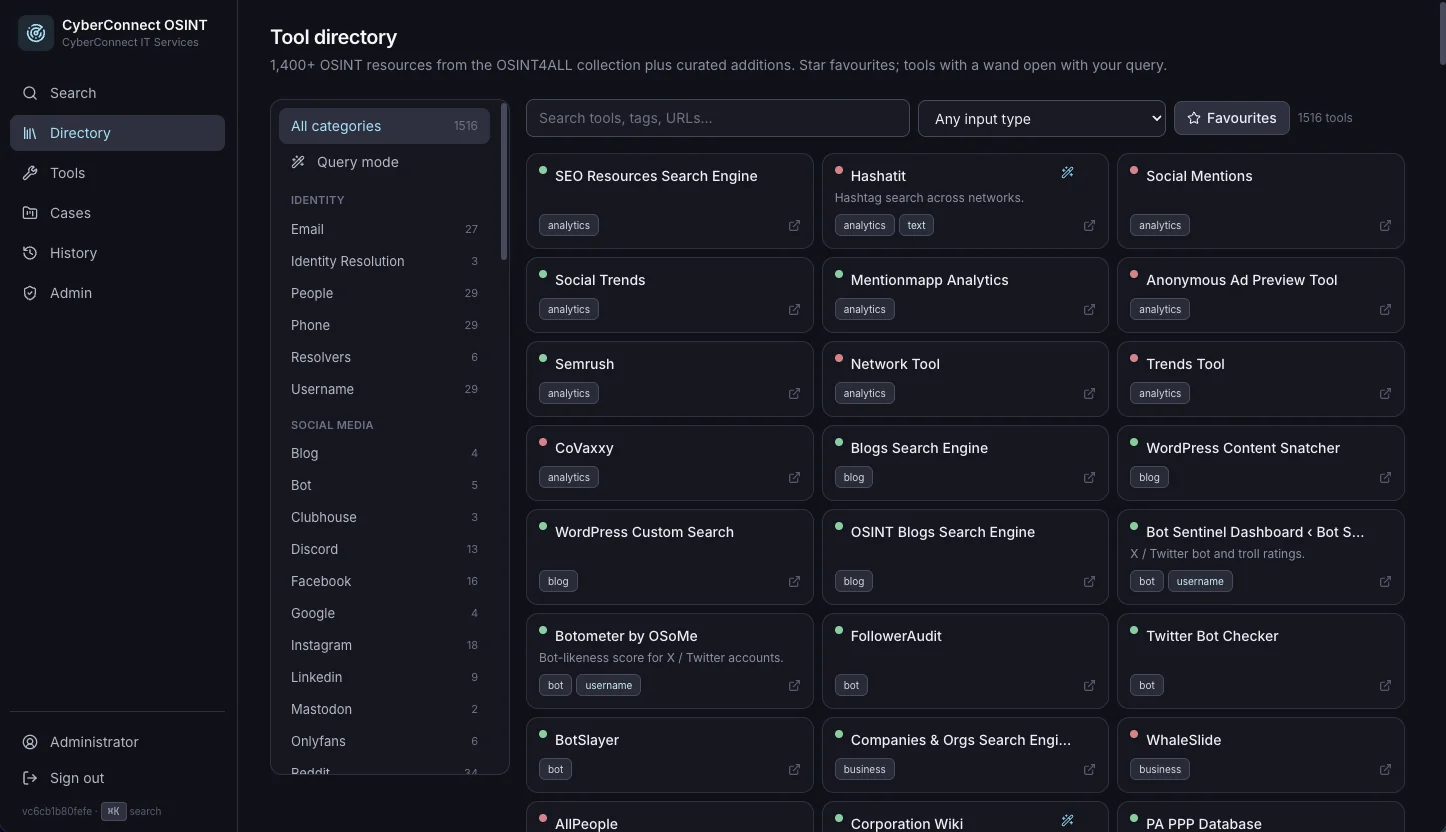Filter by the Phone category
The image size is (1446, 832).
click(384, 325)
